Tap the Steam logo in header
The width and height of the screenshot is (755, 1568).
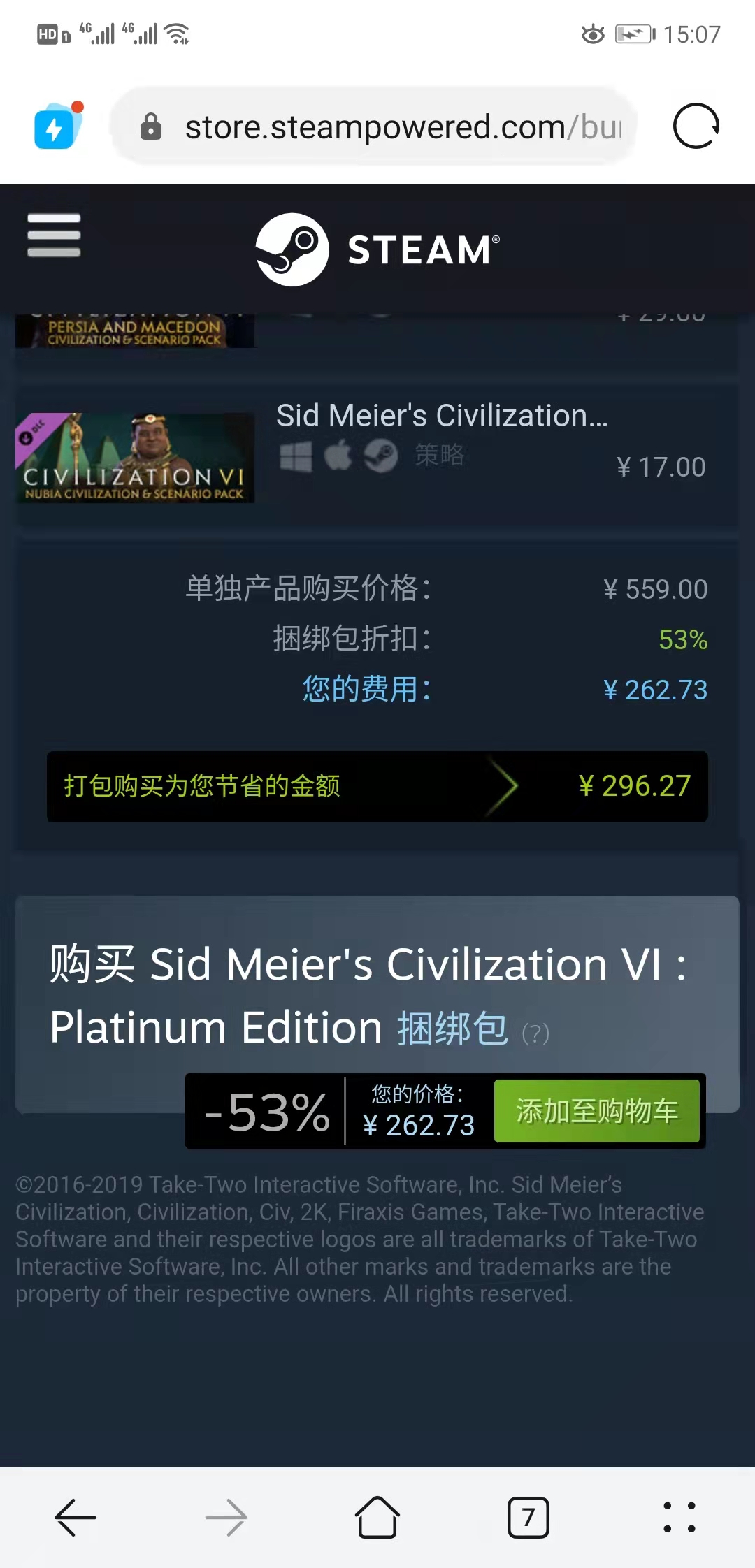[377, 249]
